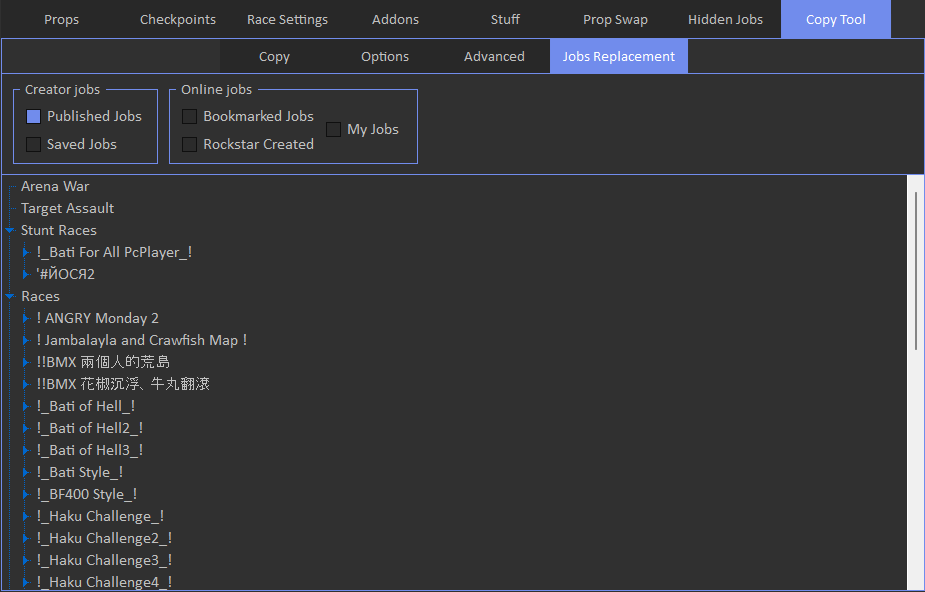Expand the !_Bati For All PcPlayer_! entry
925x592 pixels.
tap(26, 252)
